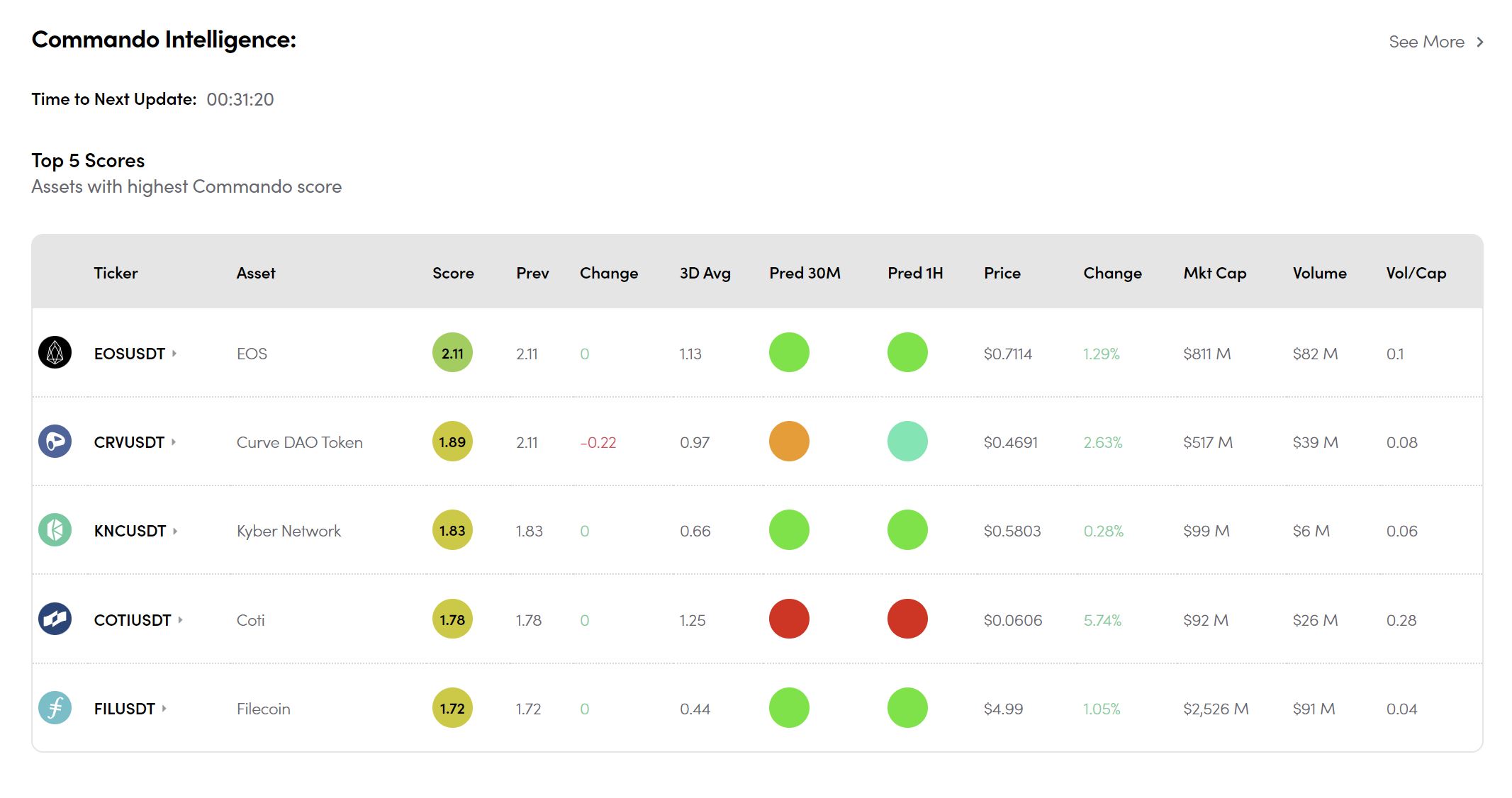Click the Curve DAO Token logo icon

pos(55,441)
